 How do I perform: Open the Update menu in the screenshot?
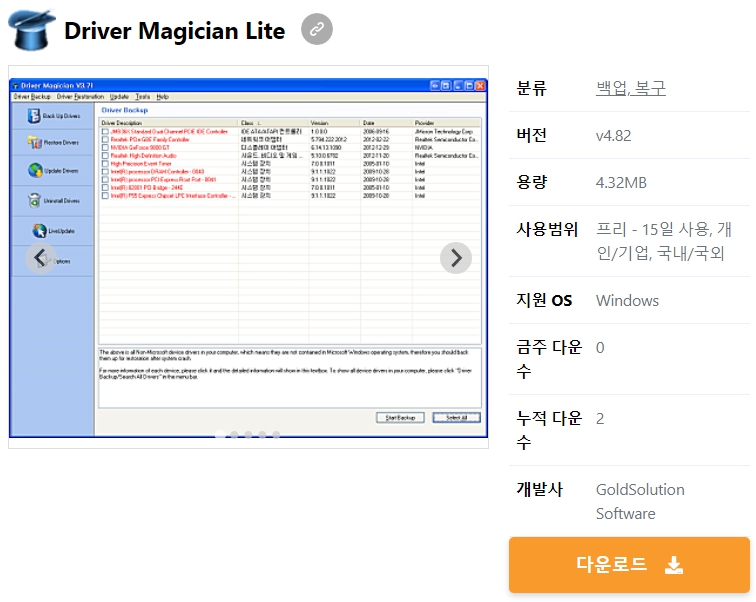(x=119, y=97)
